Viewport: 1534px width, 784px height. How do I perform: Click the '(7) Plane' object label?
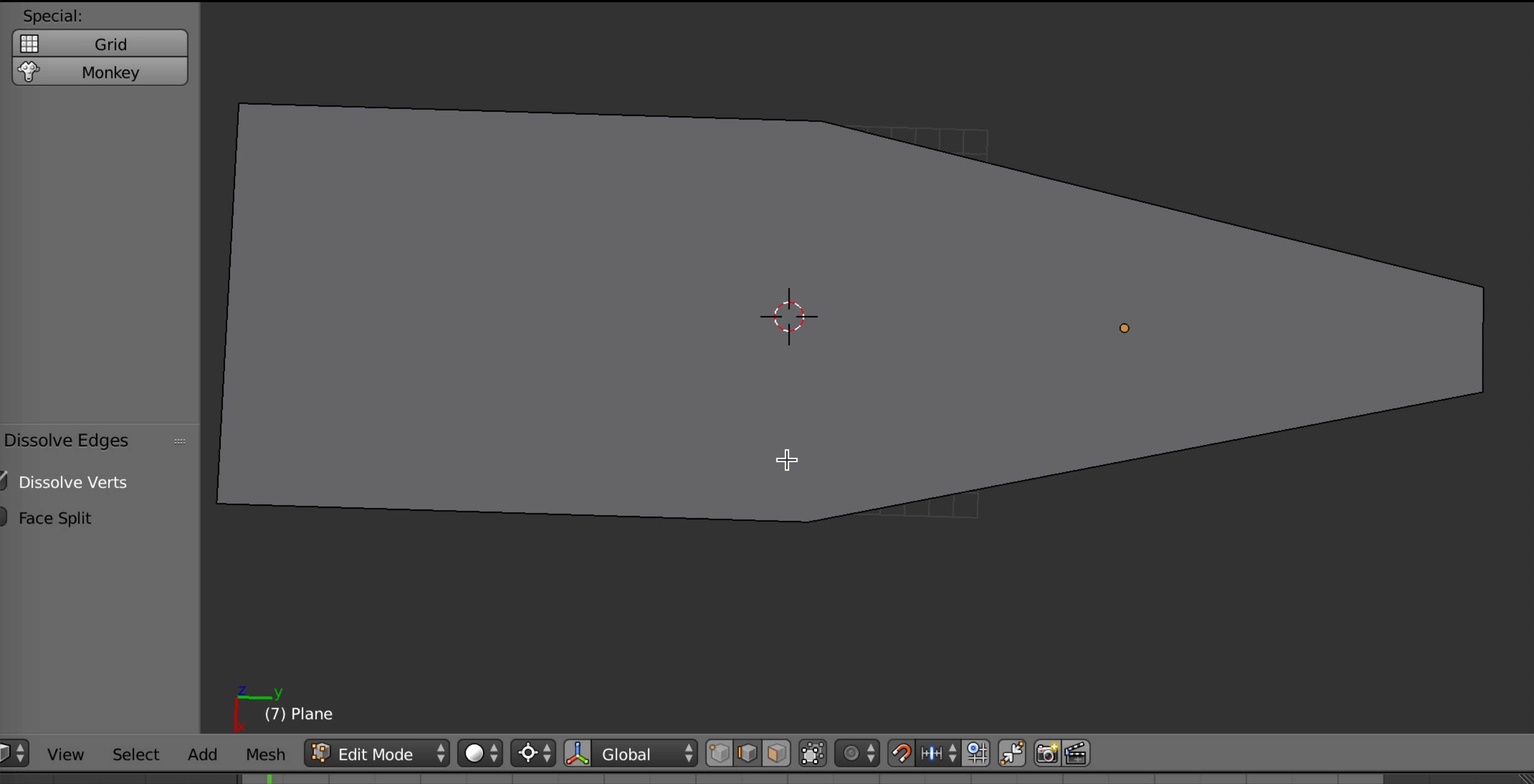(x=298, y=714)
